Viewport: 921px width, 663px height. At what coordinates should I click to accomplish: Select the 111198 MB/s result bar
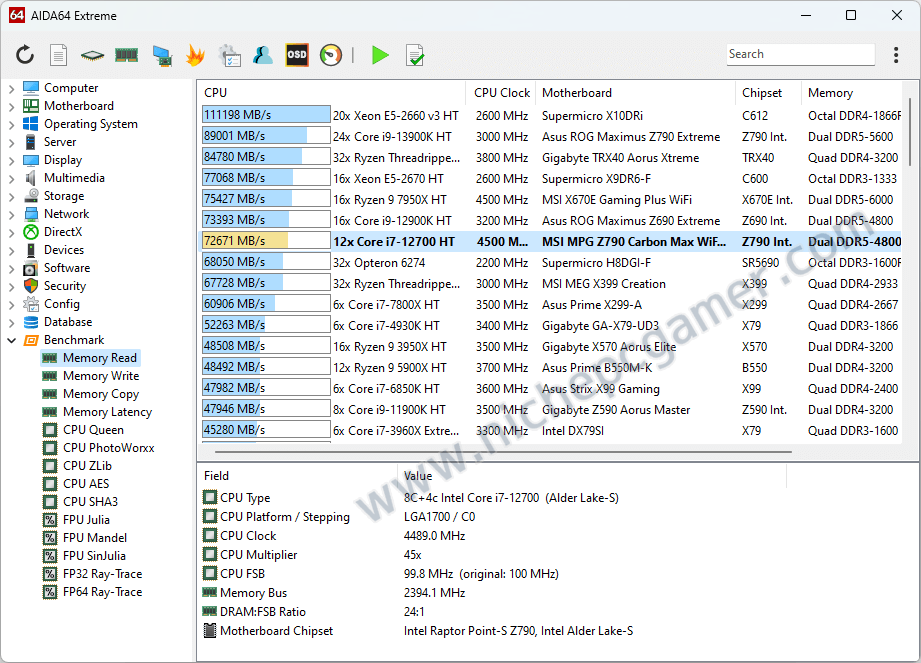click(266, 115)
